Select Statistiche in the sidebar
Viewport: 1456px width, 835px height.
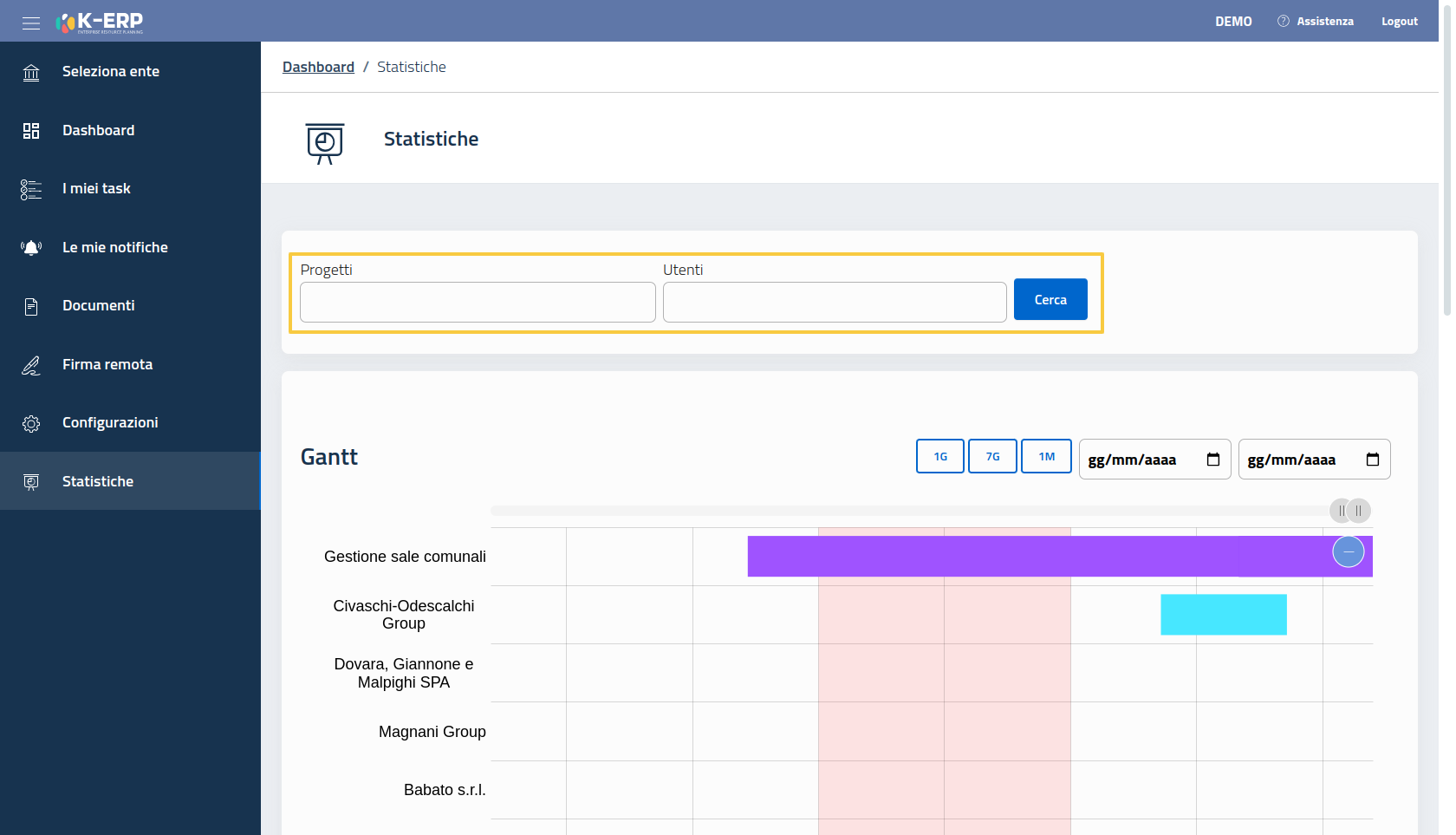(97, 481)
